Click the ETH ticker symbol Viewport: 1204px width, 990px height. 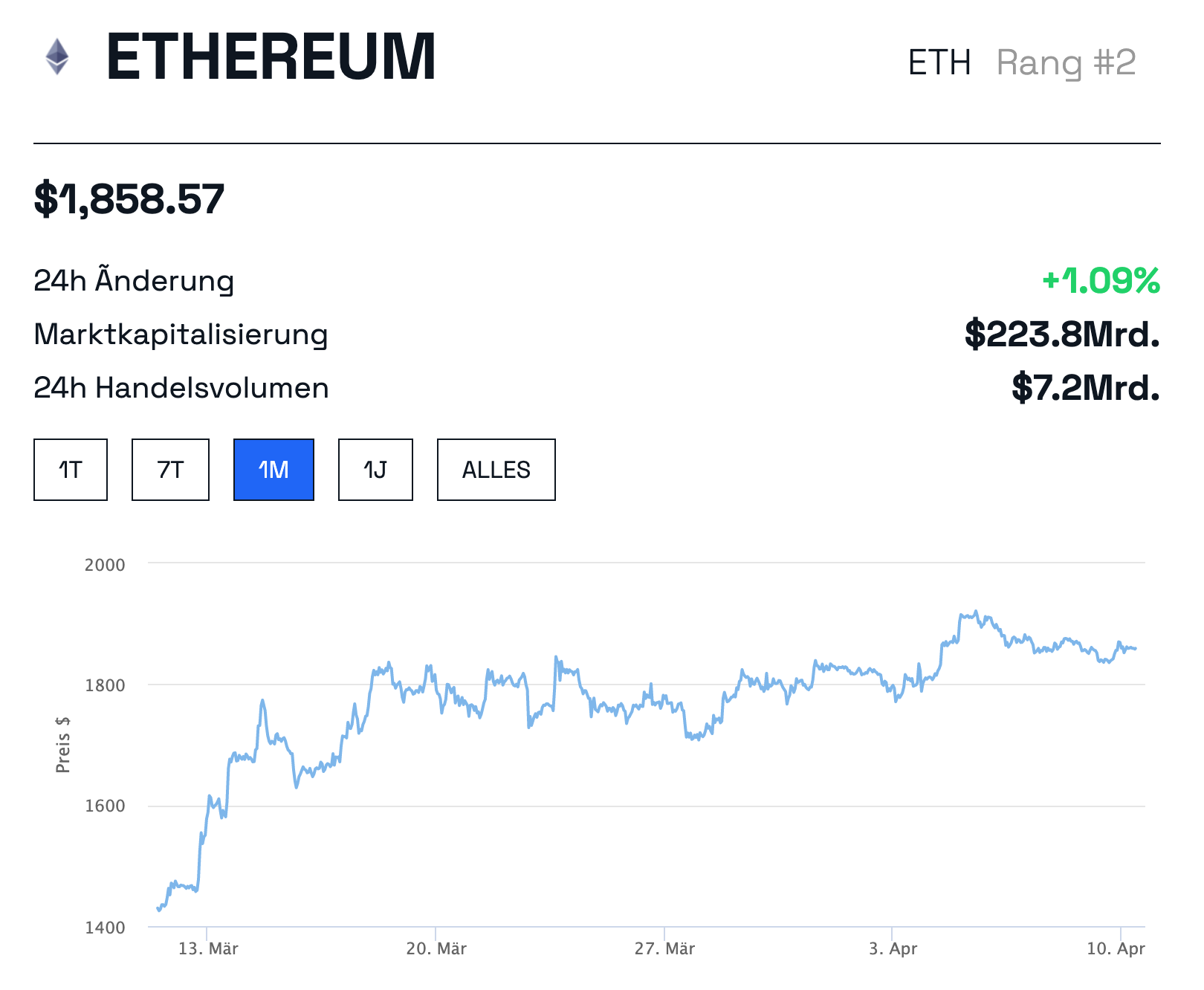point(939,62)
